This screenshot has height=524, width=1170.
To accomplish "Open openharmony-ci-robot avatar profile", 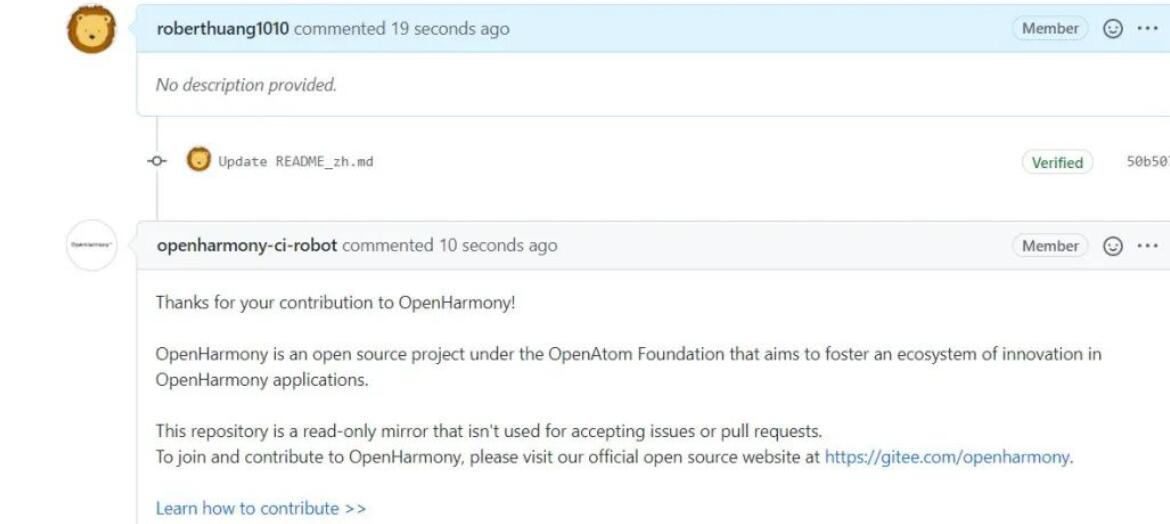I will coord(92,245).
